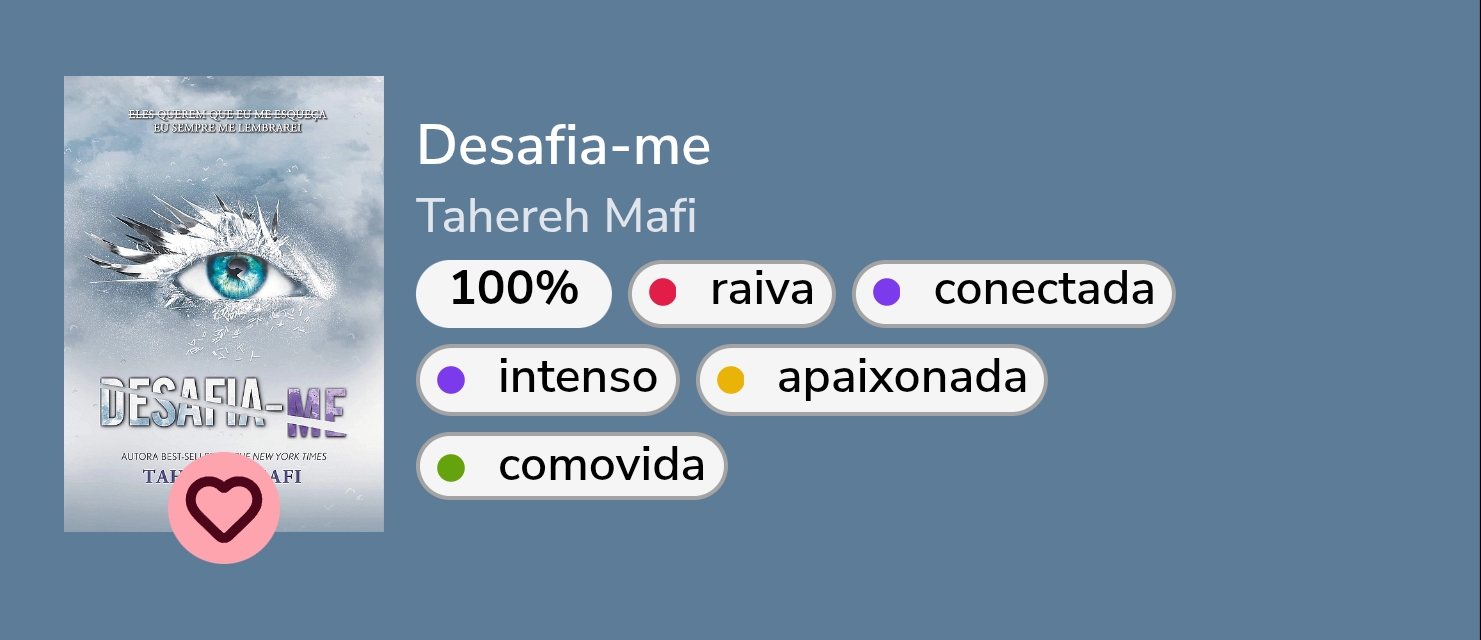Select the conectada mood tag
Image resolution: width=1481 pixels, height=640 pixels.
[x=1013, y=293]
